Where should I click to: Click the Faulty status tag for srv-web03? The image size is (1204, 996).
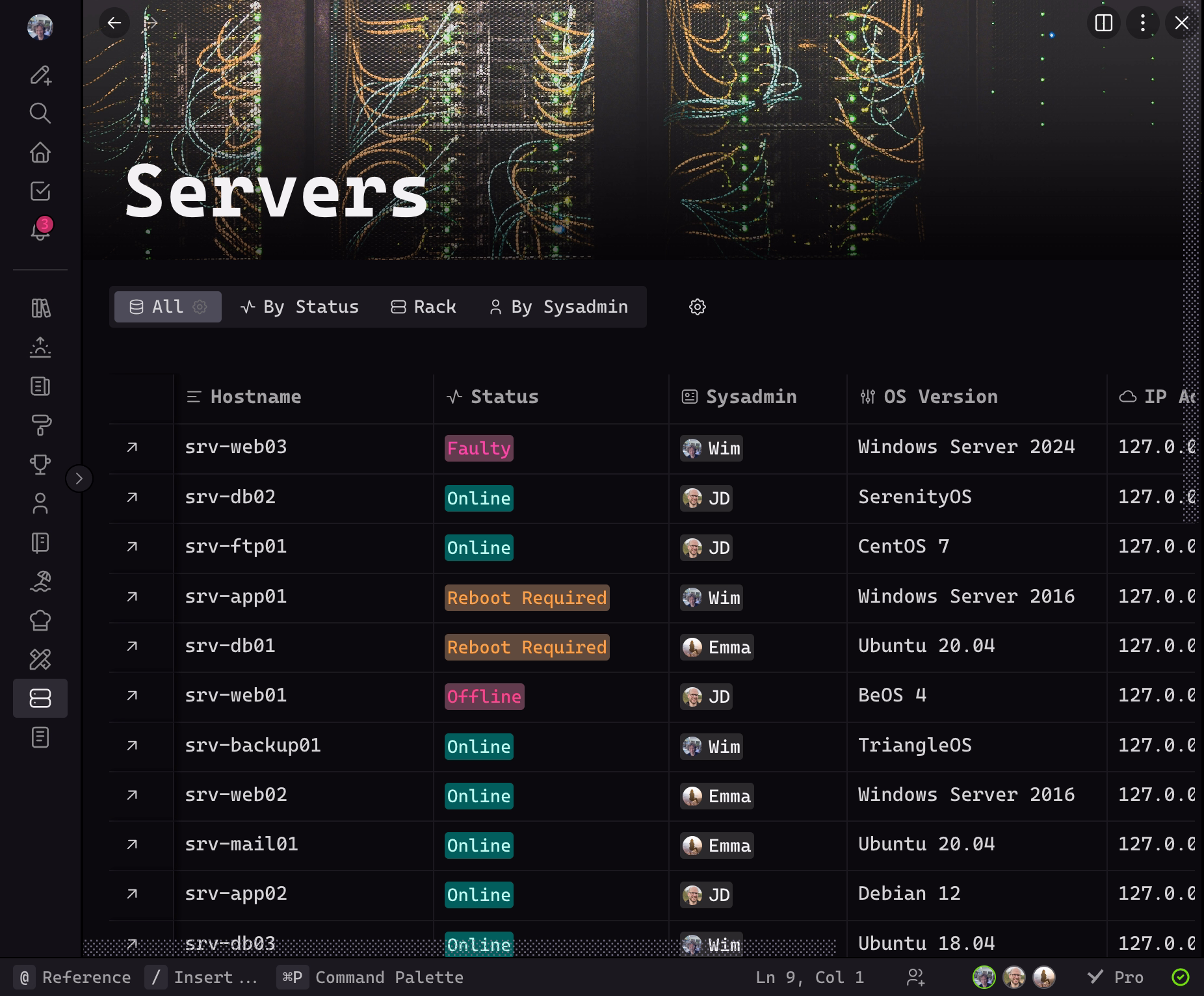478,449
